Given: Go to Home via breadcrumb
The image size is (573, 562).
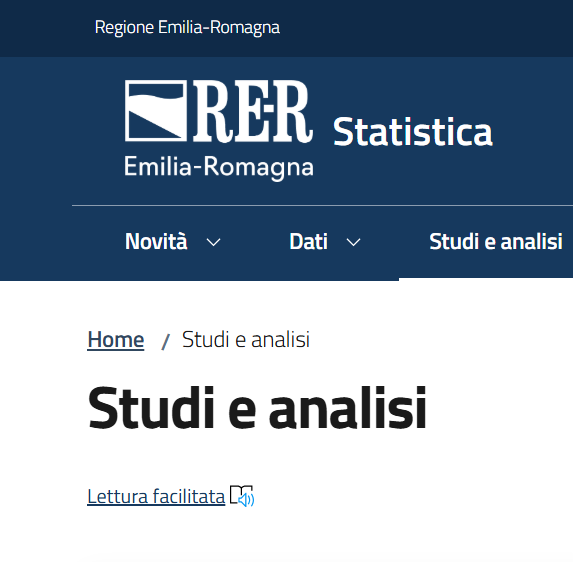Looking at the screenshot, I should tap(116, 339).
